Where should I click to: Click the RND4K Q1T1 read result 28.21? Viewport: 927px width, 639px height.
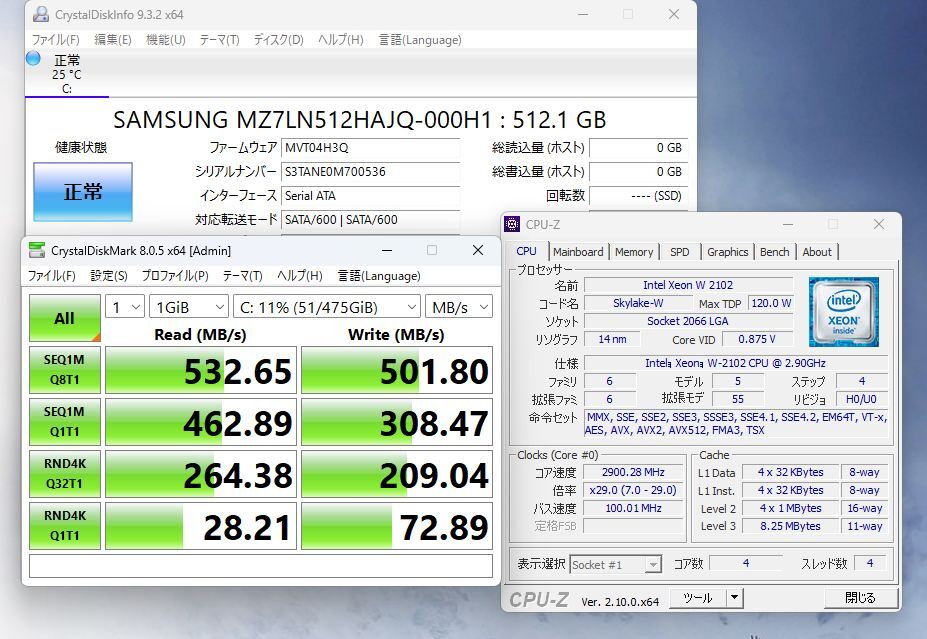coord(201,526)
